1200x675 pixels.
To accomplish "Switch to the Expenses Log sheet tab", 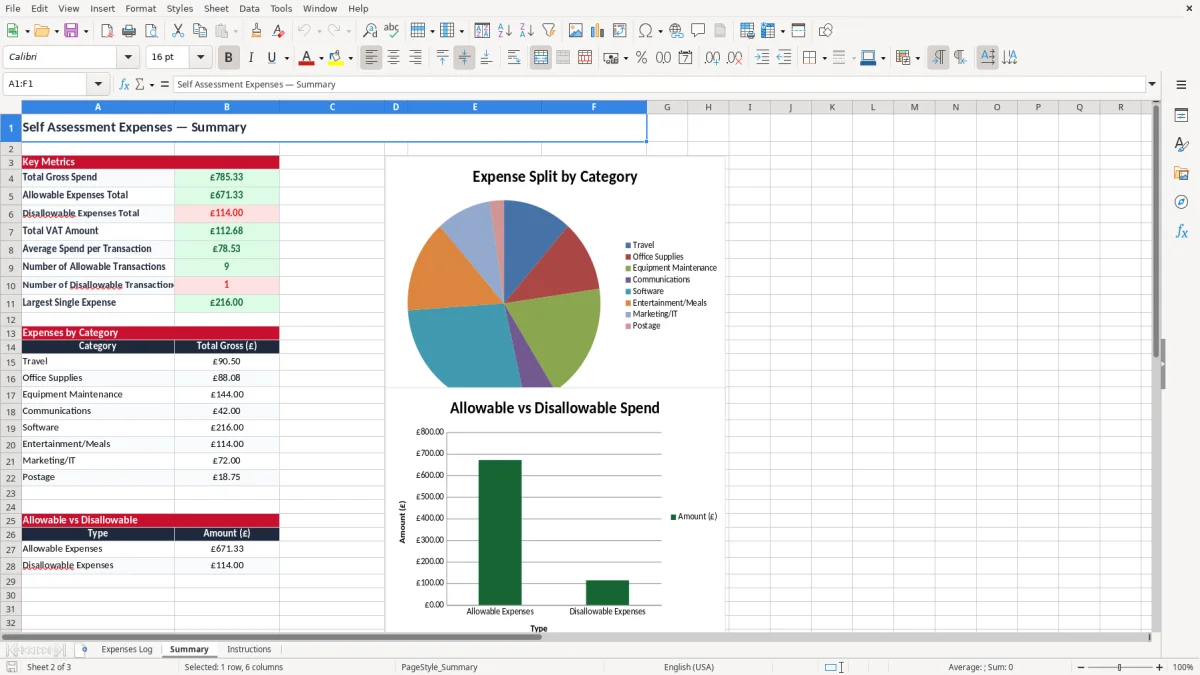I will coord(127,649).
